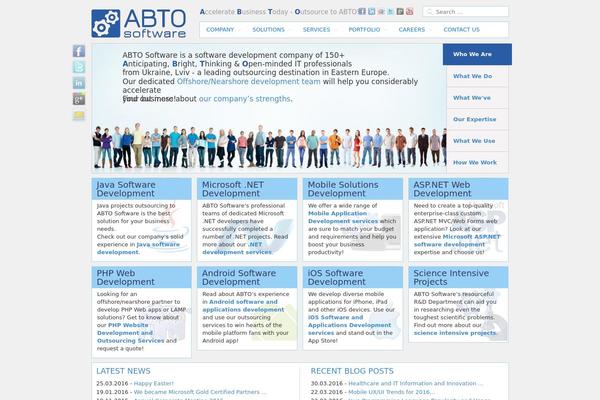Click the 25.03.2016 news date
The image size is (600, 400).
coord(112,383)
